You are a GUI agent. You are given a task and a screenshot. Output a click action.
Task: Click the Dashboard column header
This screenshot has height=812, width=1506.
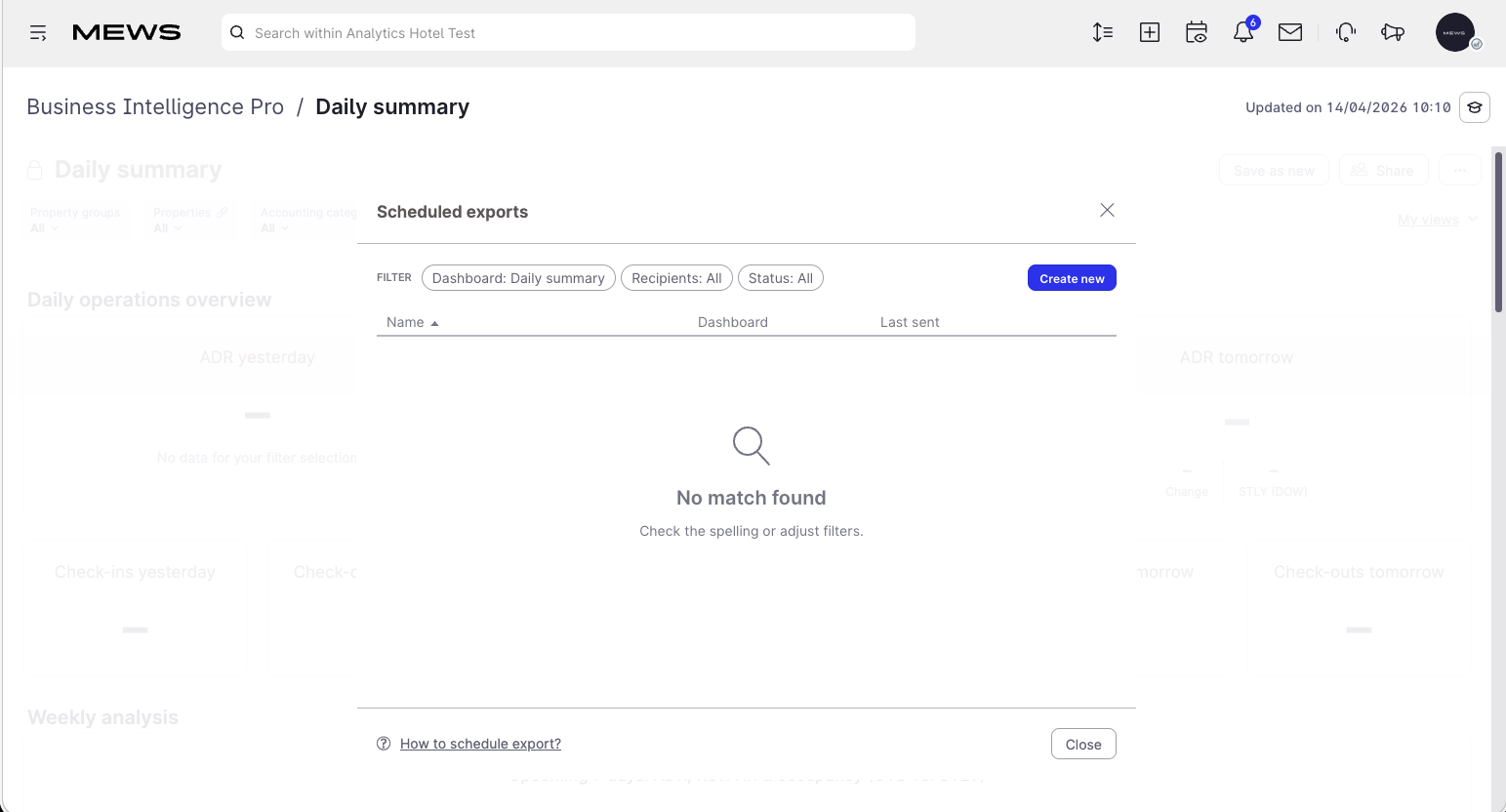[x=733, y=322]
